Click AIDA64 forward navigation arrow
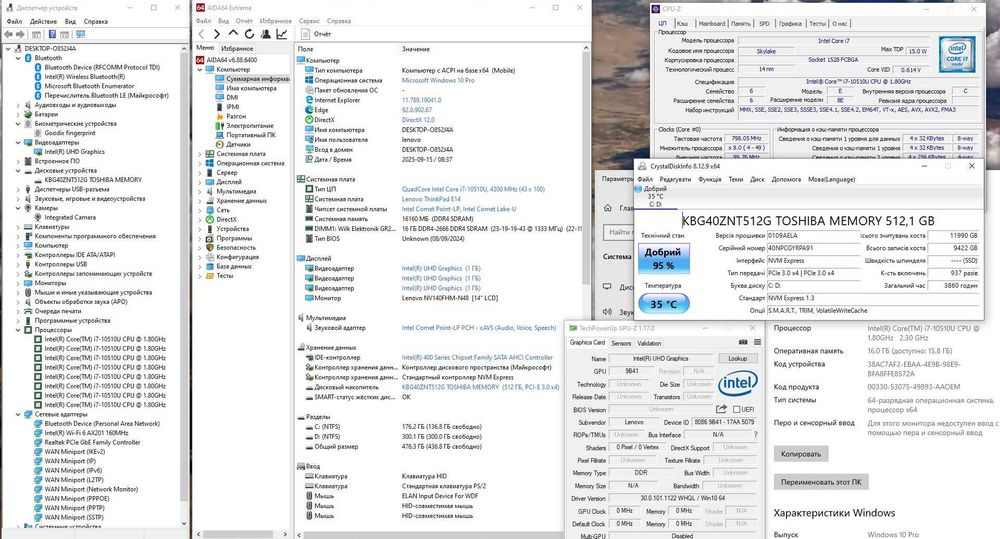Viewport: 1000px width, 539px height. coord(217,34)
